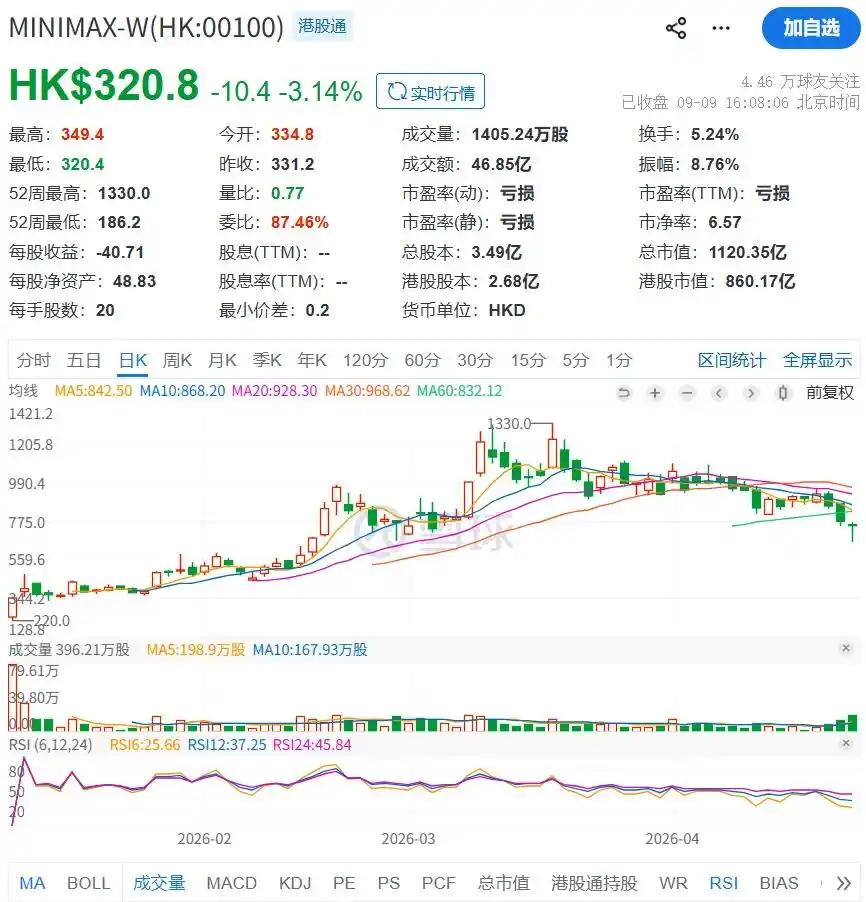Toggle the PE indicator

coord(344,883)
